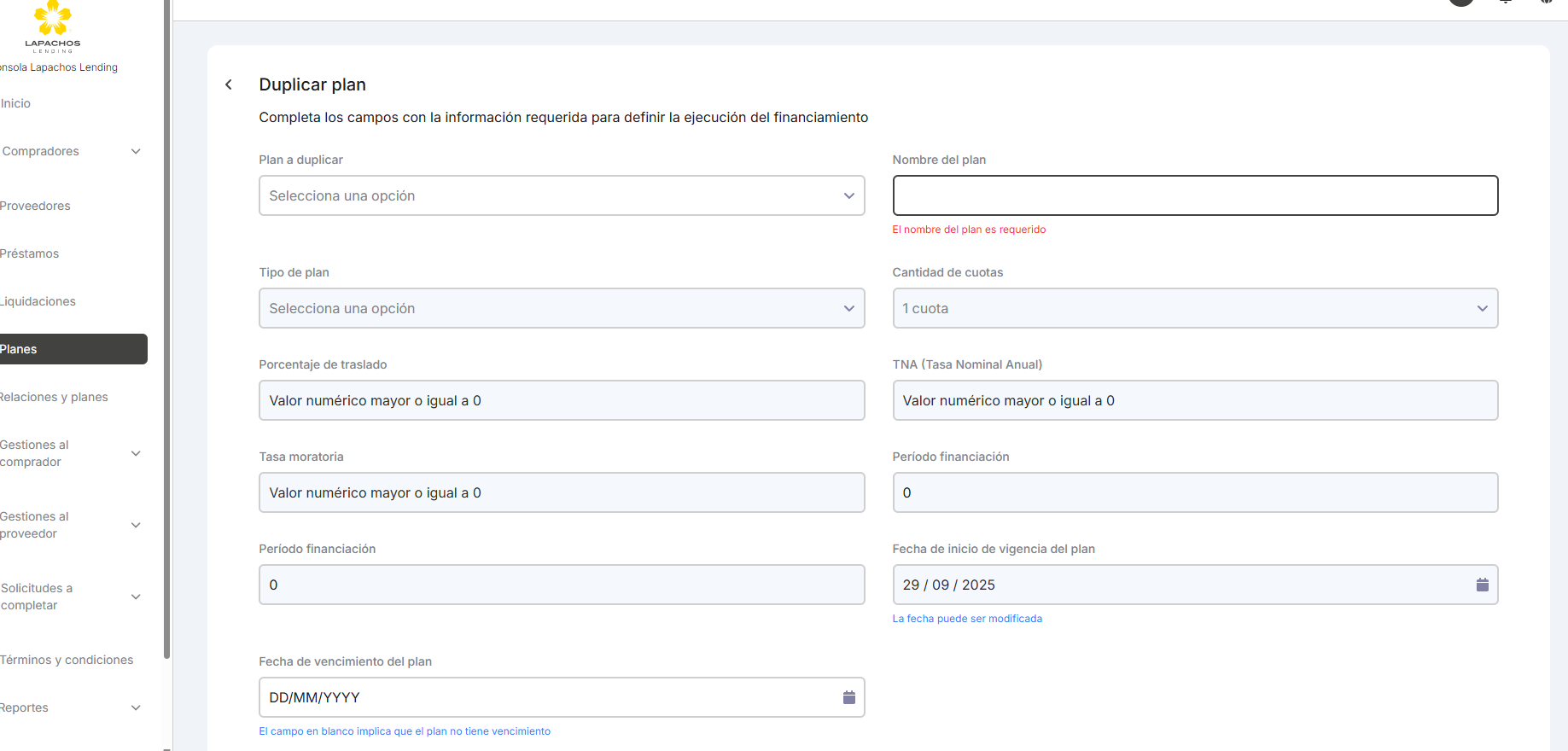
Task: Navigate to Inicio in sidebar
Action: (16, 103)
